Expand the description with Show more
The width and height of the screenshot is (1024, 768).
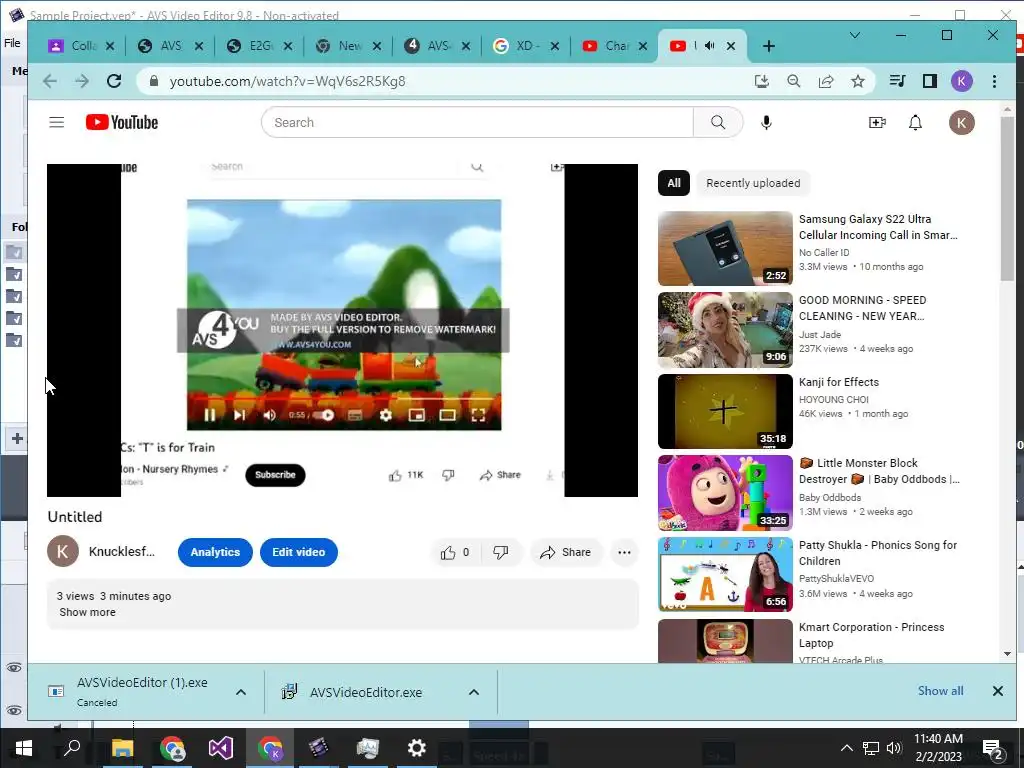(x=88, y=612)
